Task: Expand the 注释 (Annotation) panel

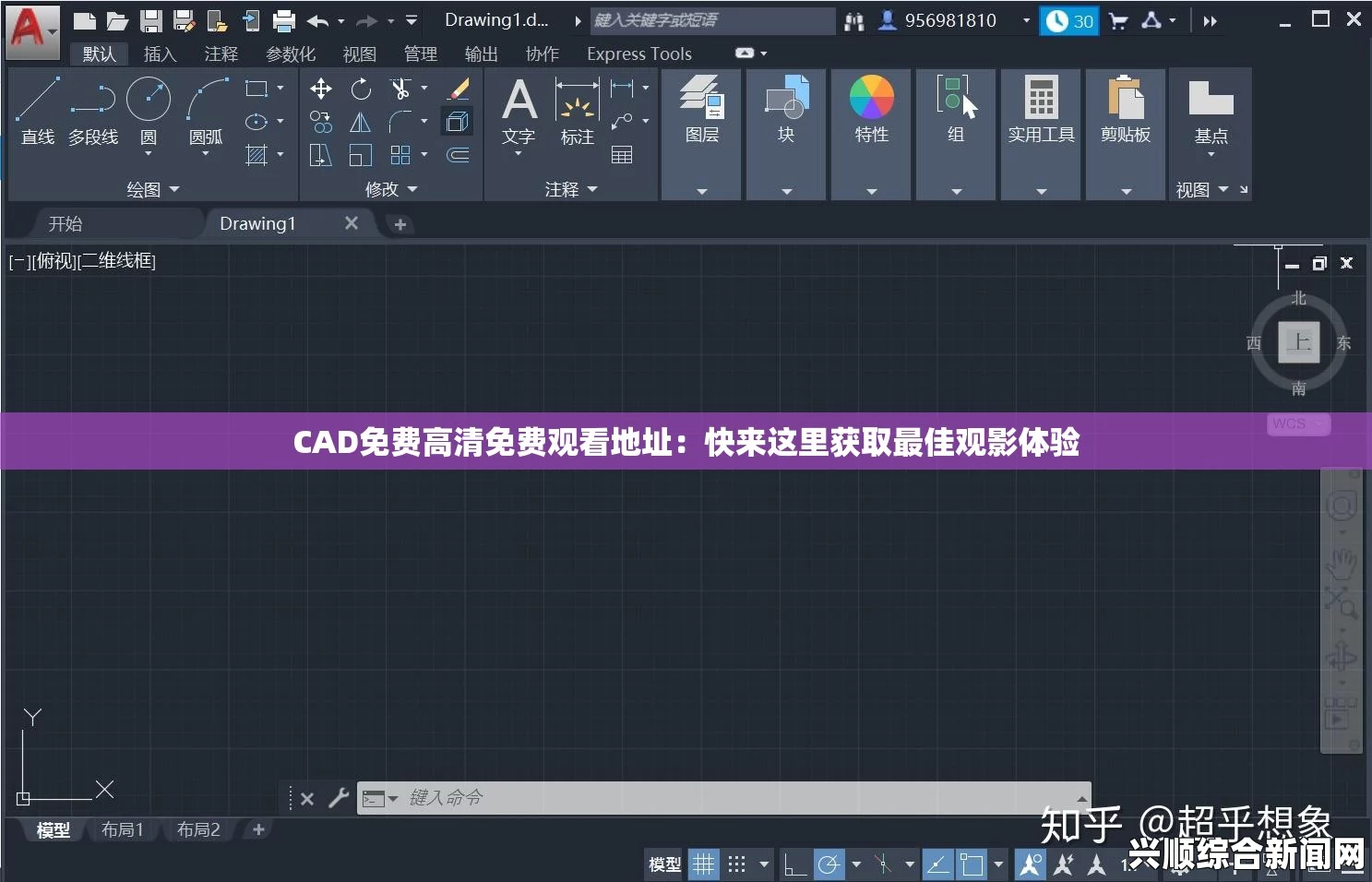Action: click(x=571, y=189)
